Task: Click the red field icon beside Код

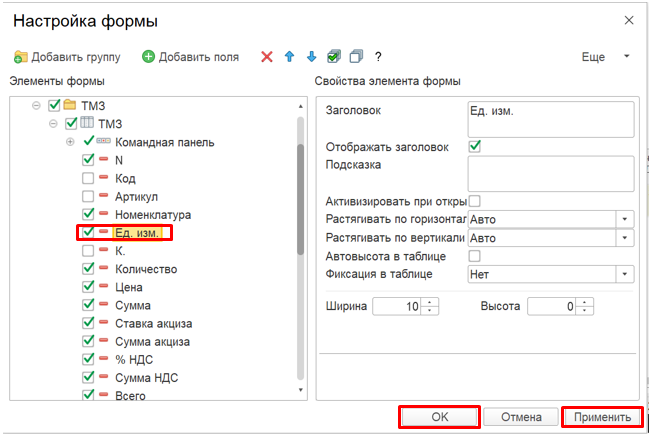Action: [x=103, y=177]
